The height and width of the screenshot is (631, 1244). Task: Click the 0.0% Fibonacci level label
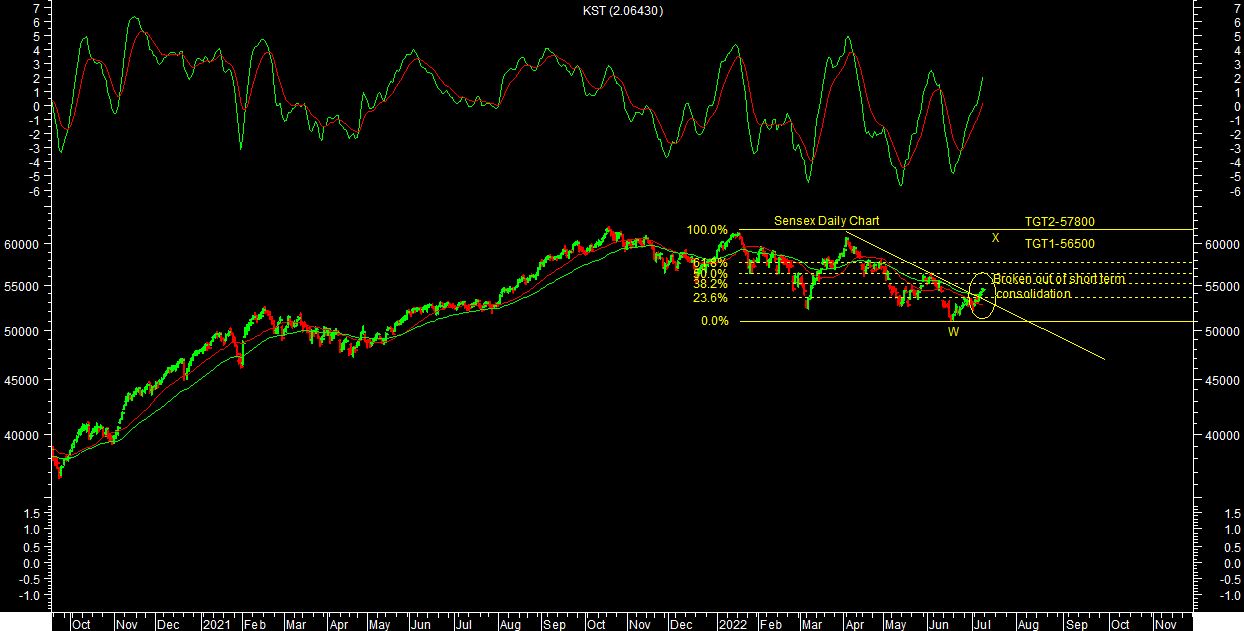click(x=714, y=321)
